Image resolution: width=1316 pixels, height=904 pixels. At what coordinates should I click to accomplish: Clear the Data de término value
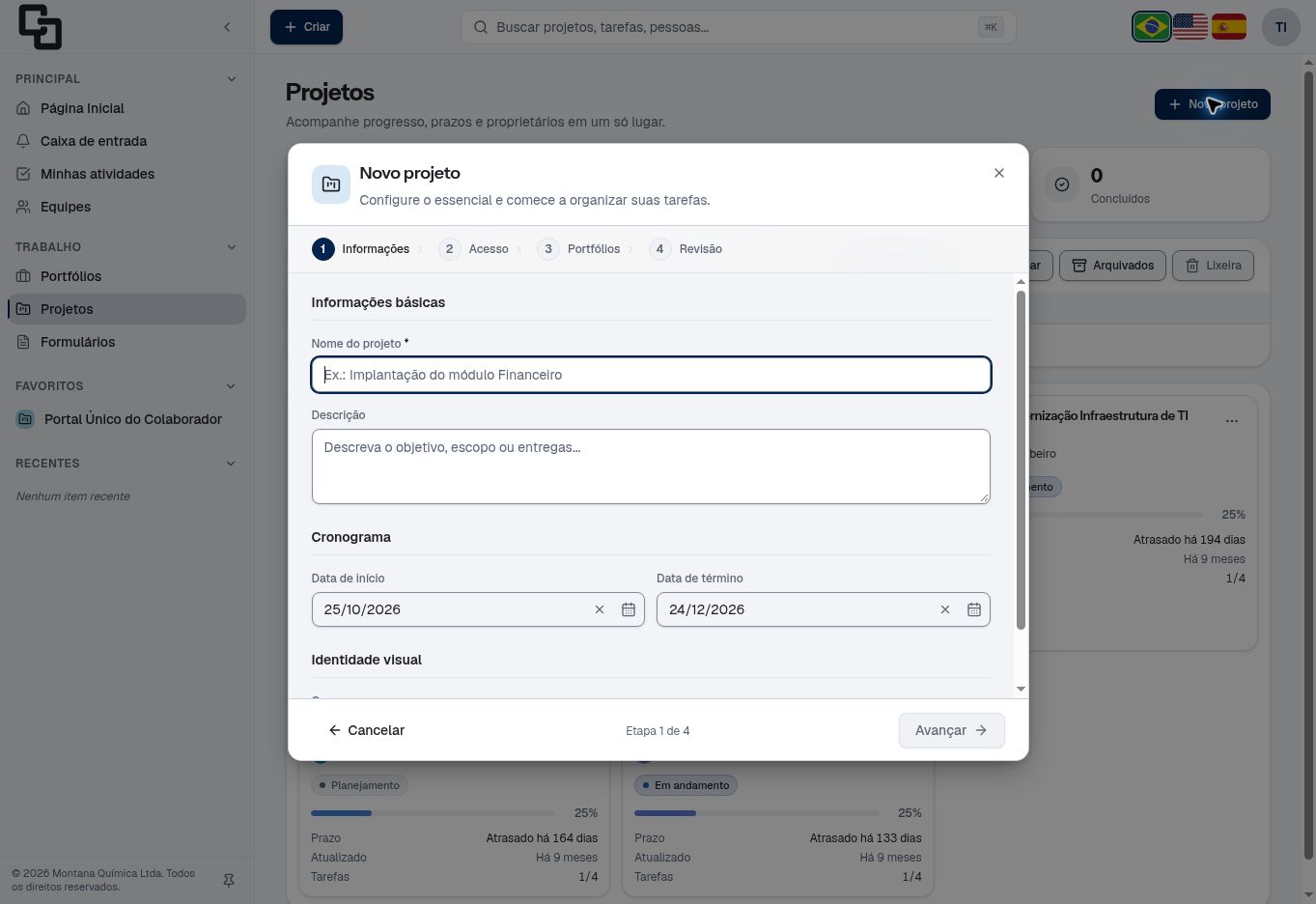click(945, 609)
